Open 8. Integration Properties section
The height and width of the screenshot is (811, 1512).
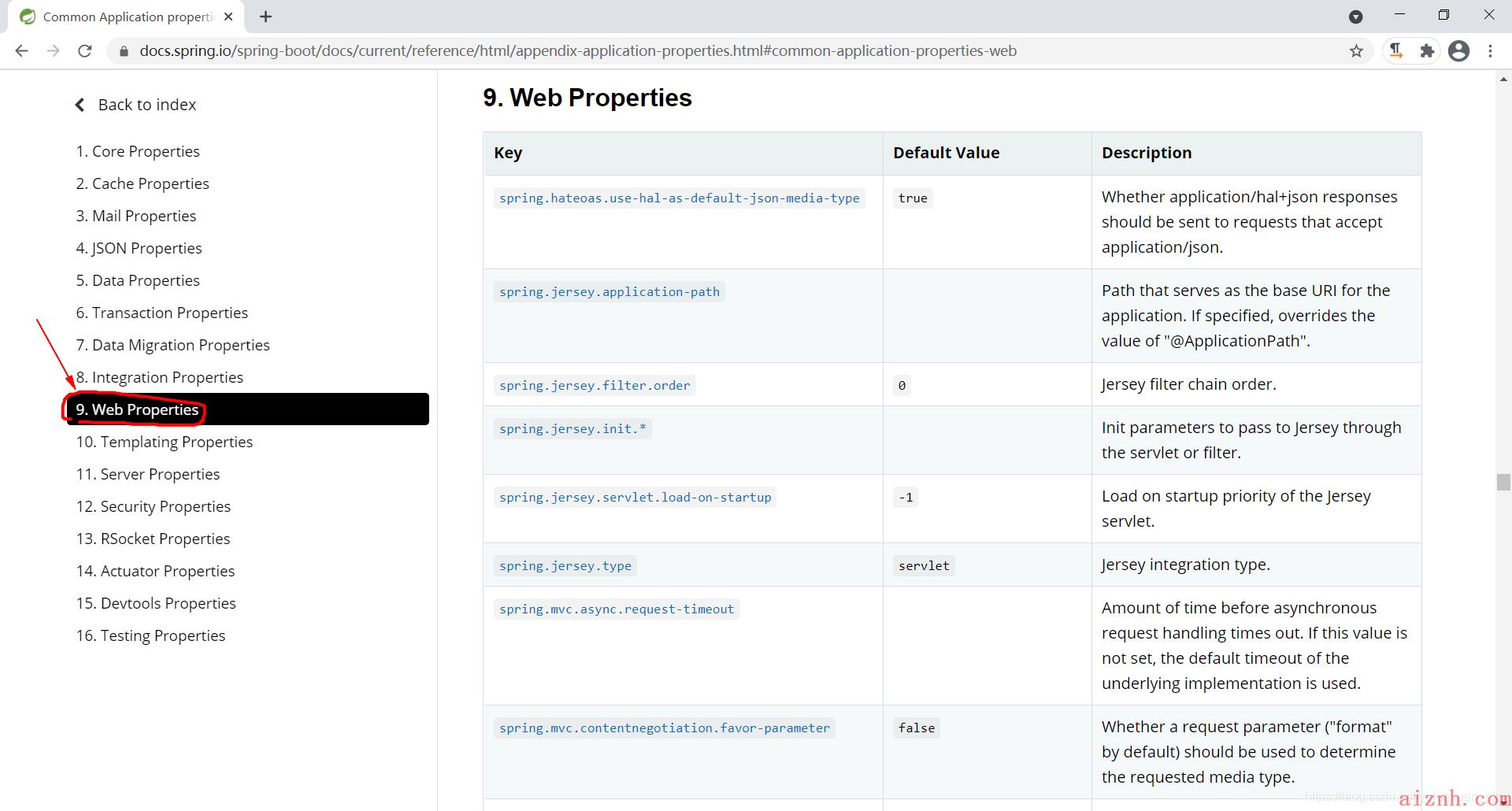click(159, 377)
